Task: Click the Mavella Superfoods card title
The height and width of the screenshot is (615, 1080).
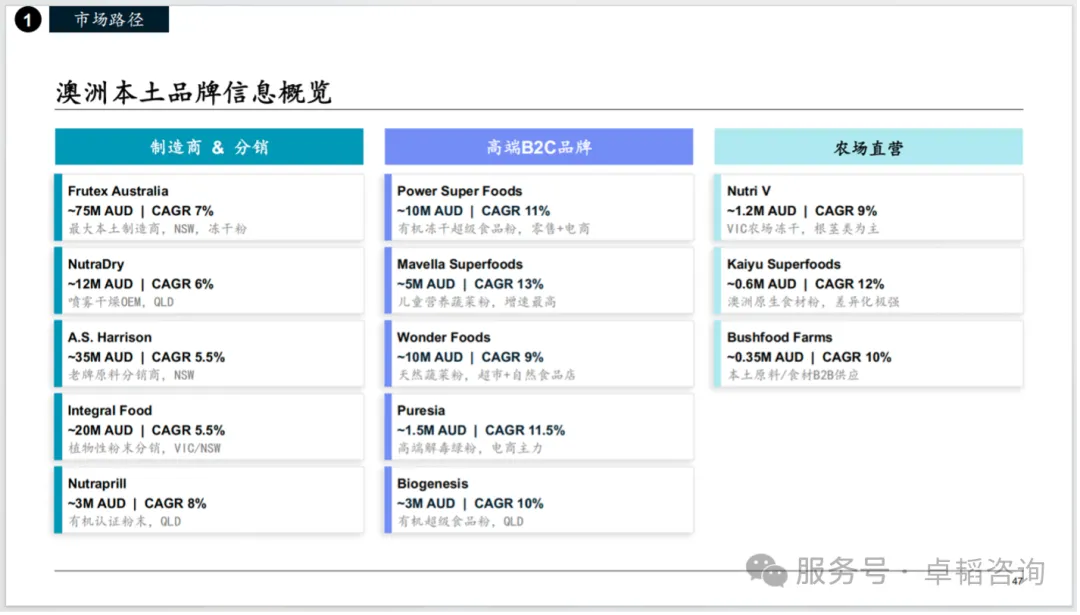Action: coord(459,264)
